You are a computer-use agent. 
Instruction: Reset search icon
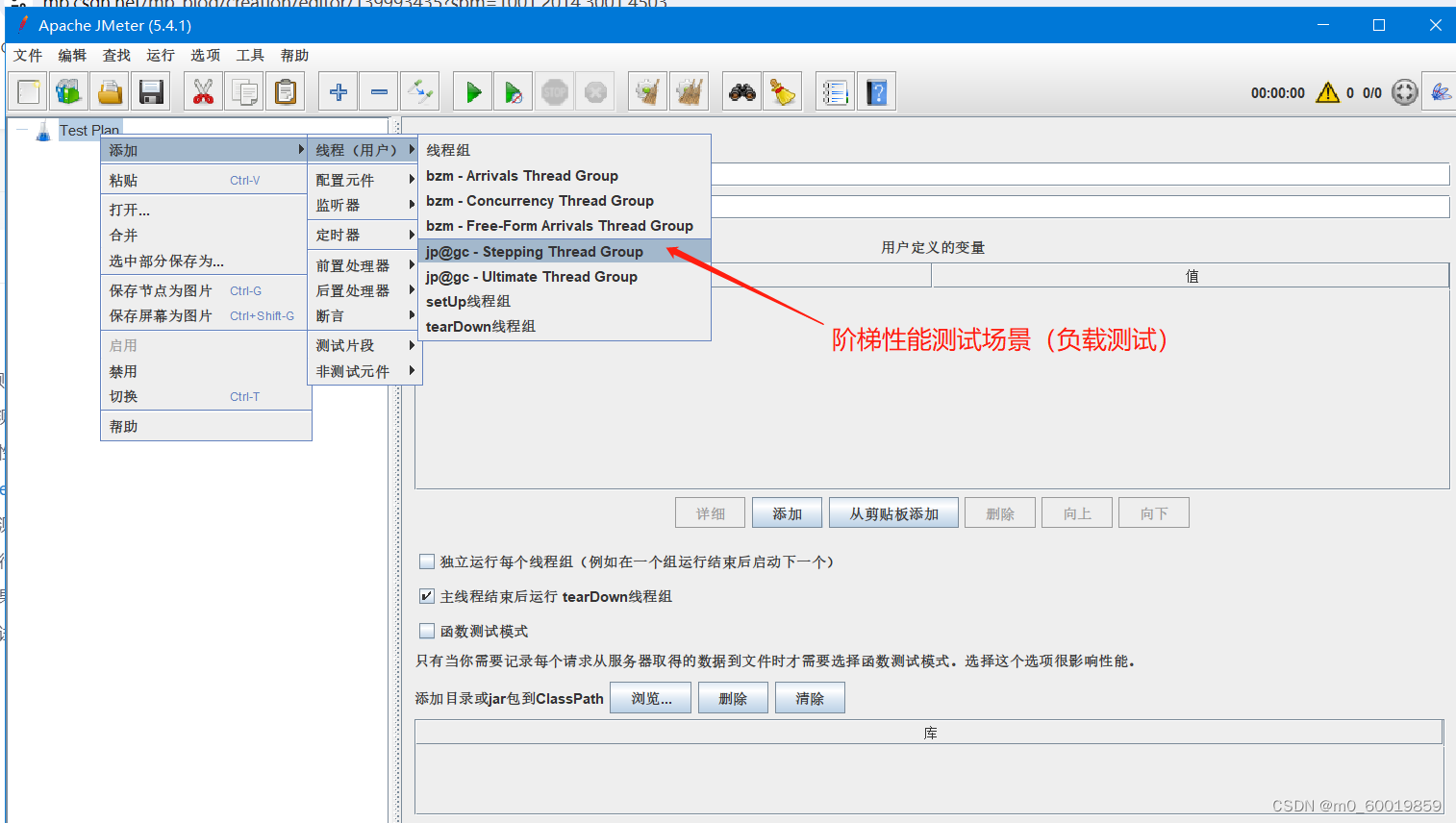[783, 92]
